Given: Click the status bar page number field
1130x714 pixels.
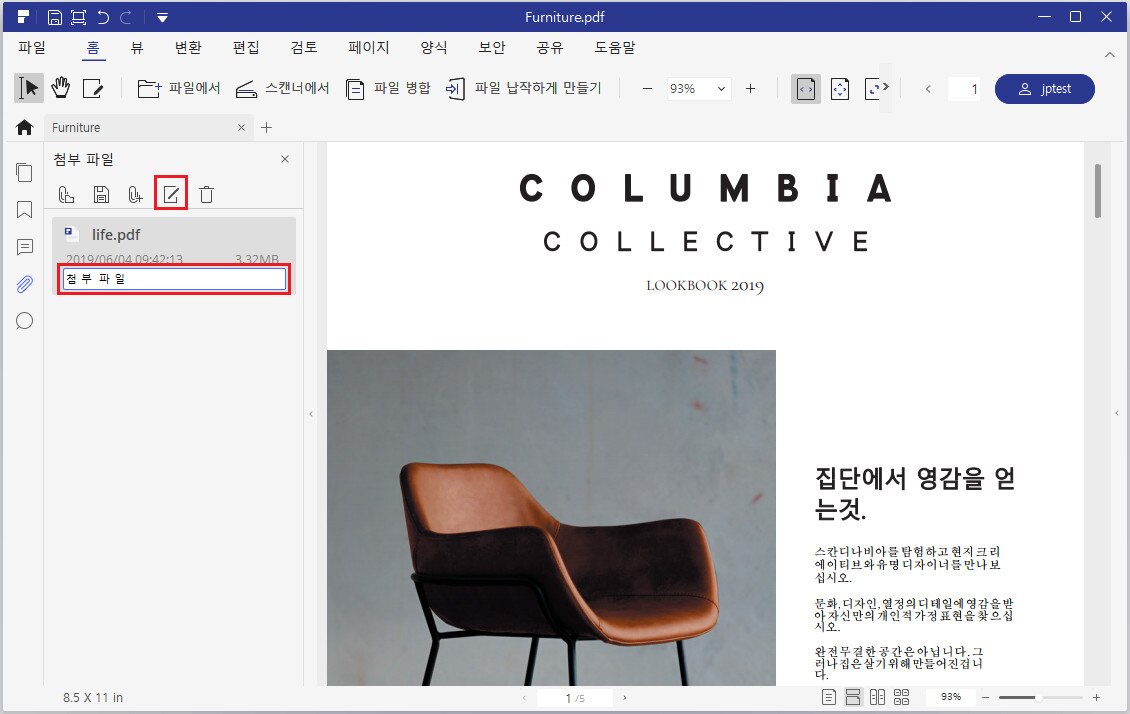Looking at the screenshot, I should 575,697.
